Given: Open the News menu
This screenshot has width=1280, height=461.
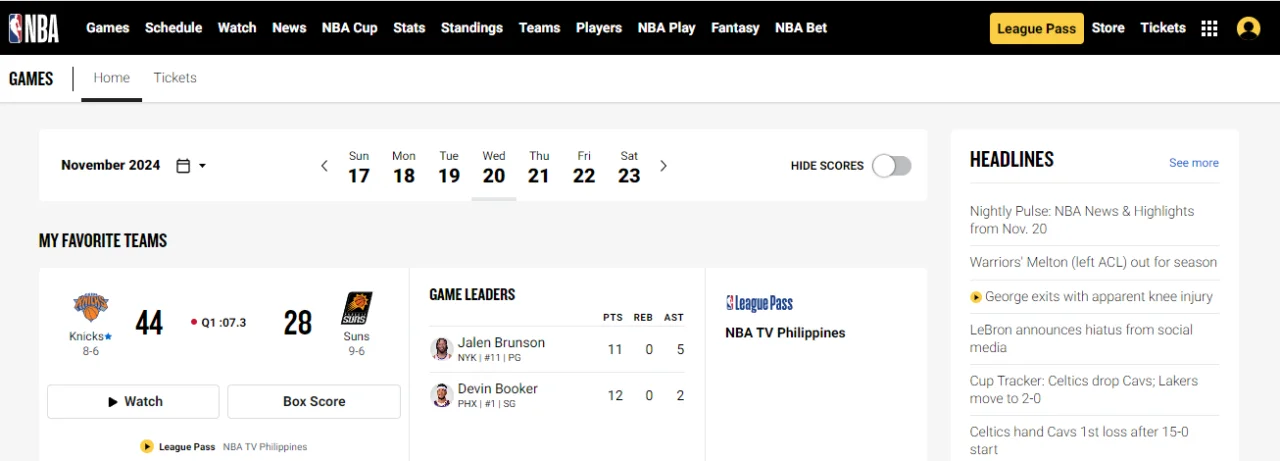Looking at the screenshot, I should (x=289, y=28).
